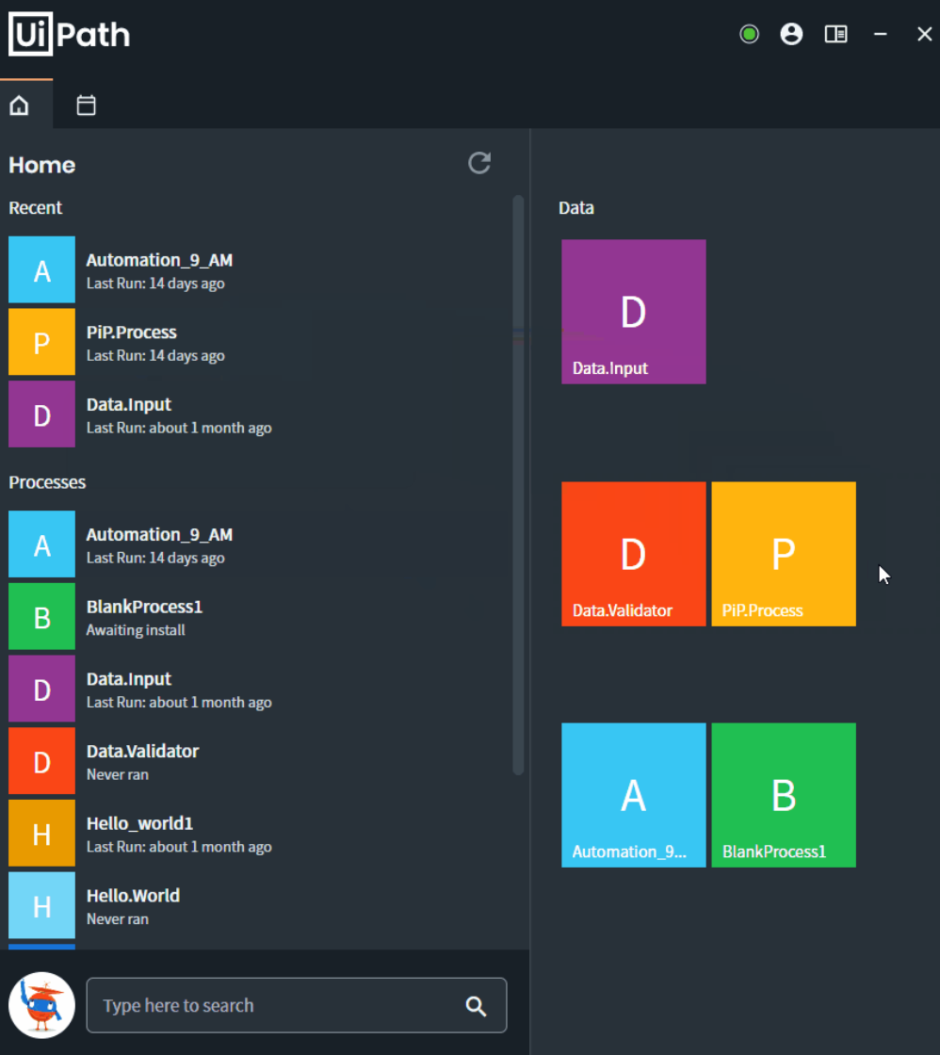Screen dimensions: 940x1055
Task: Click the purple Data.Input tile
Action: click(633, 311)
